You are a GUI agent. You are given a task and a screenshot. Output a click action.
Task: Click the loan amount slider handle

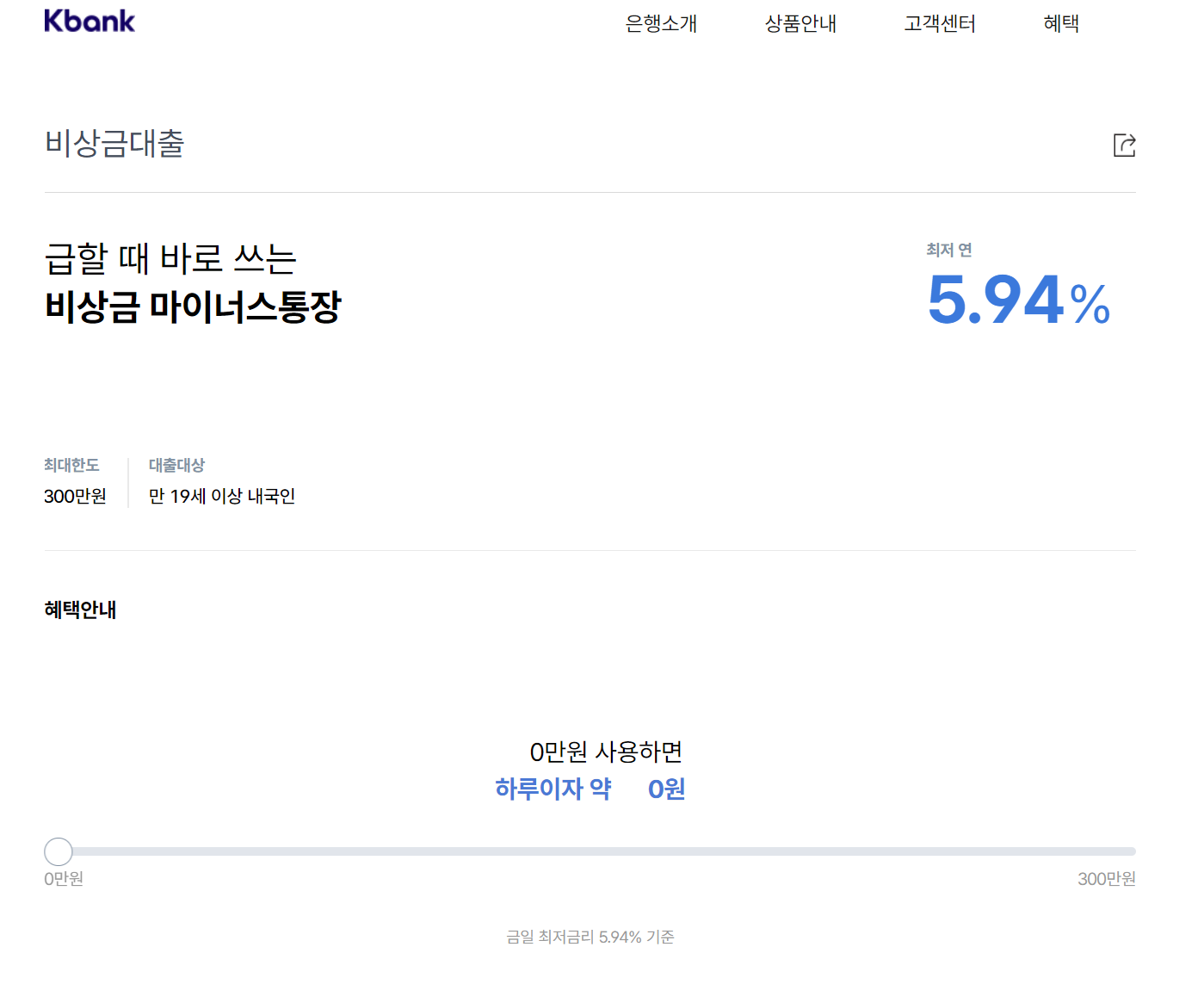(59, 851)
